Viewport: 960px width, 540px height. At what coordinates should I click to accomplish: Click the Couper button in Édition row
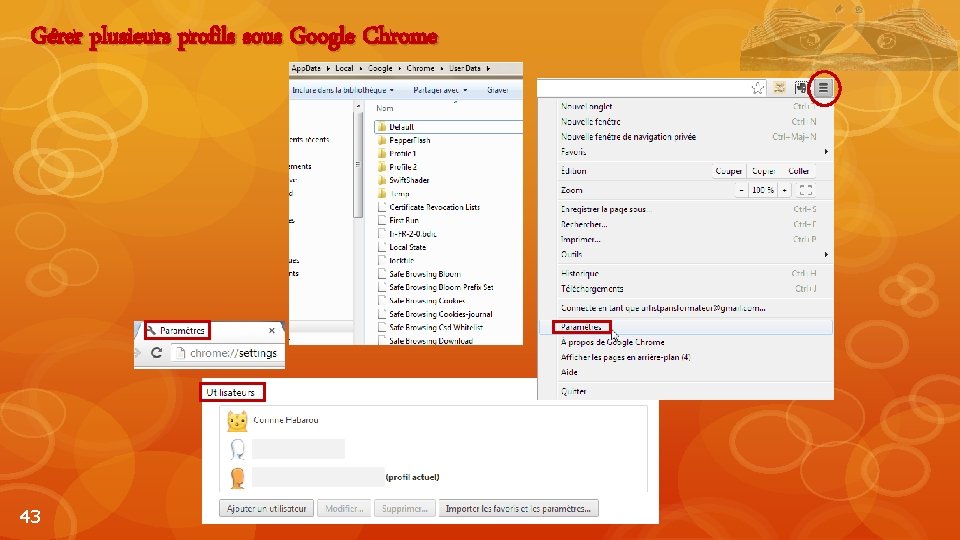pos(729,171)
